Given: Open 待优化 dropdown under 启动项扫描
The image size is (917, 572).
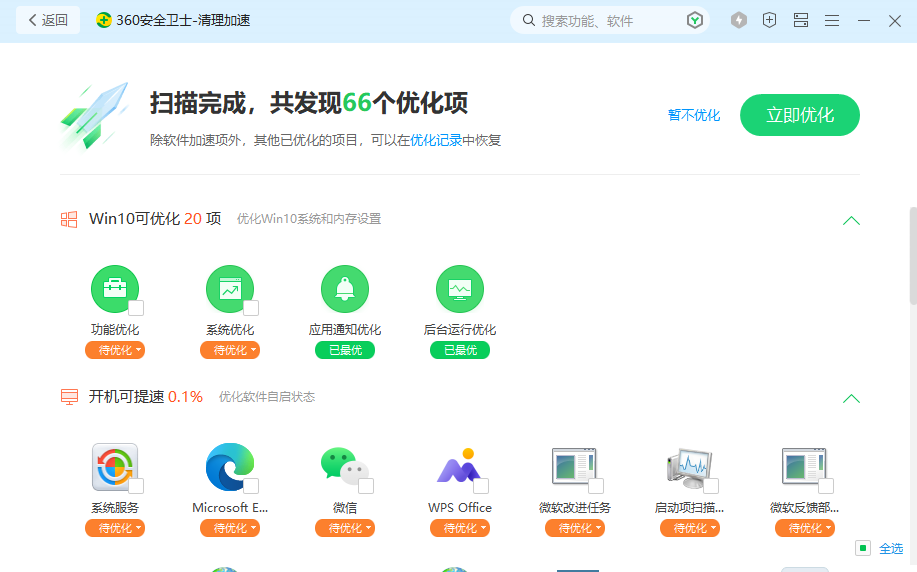Looking at the screenshot, I should click(x=690, y=528).
